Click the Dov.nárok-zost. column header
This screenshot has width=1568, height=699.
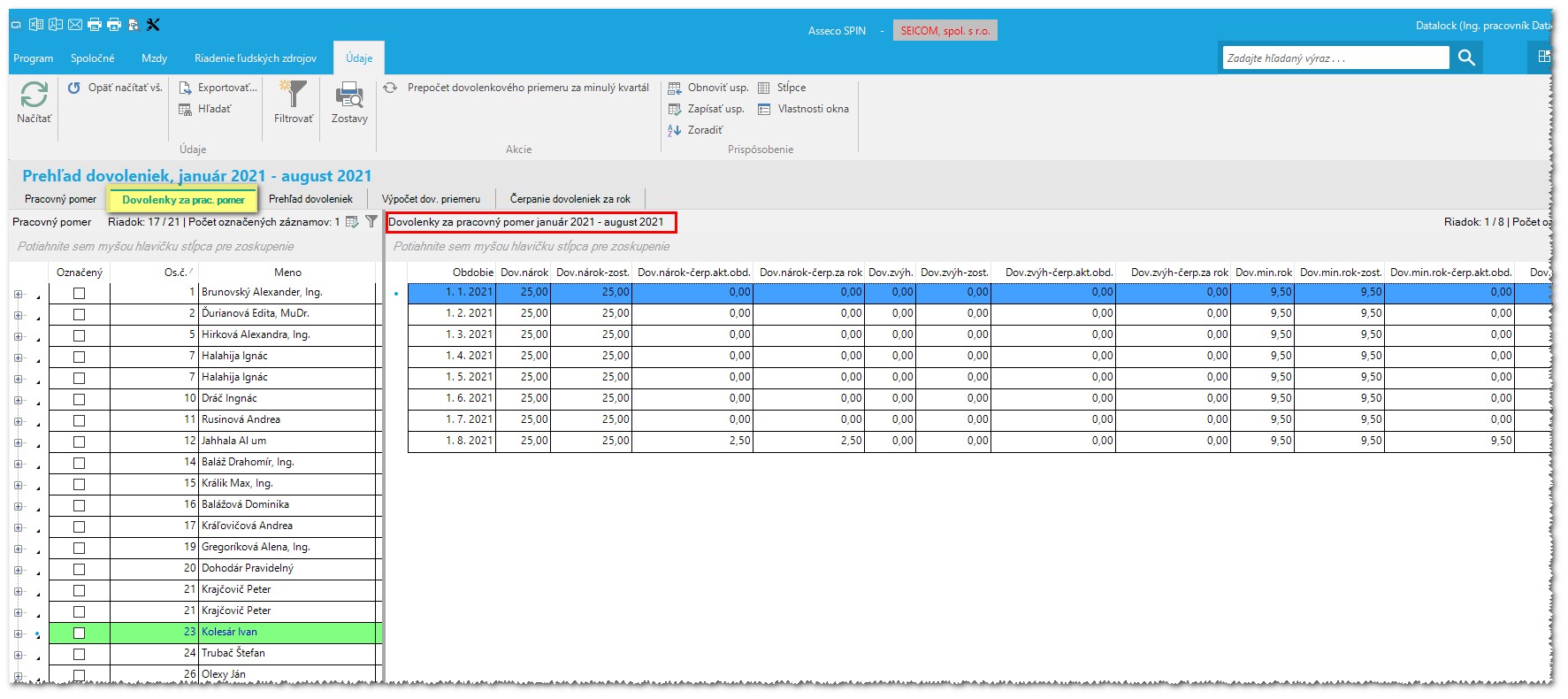[x=593, y=273]
